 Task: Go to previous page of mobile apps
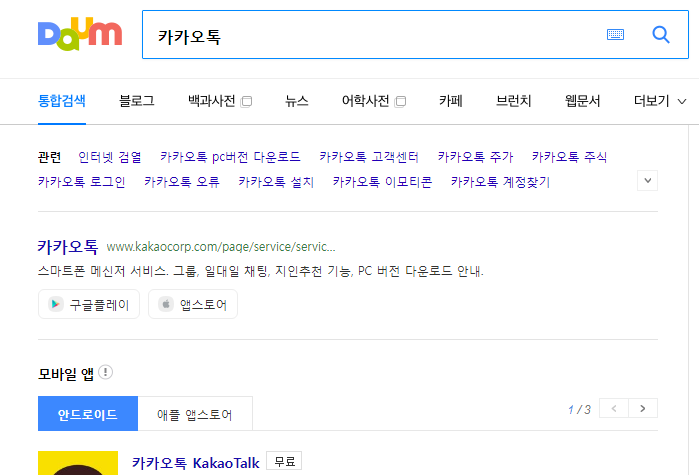coord(614,408)
